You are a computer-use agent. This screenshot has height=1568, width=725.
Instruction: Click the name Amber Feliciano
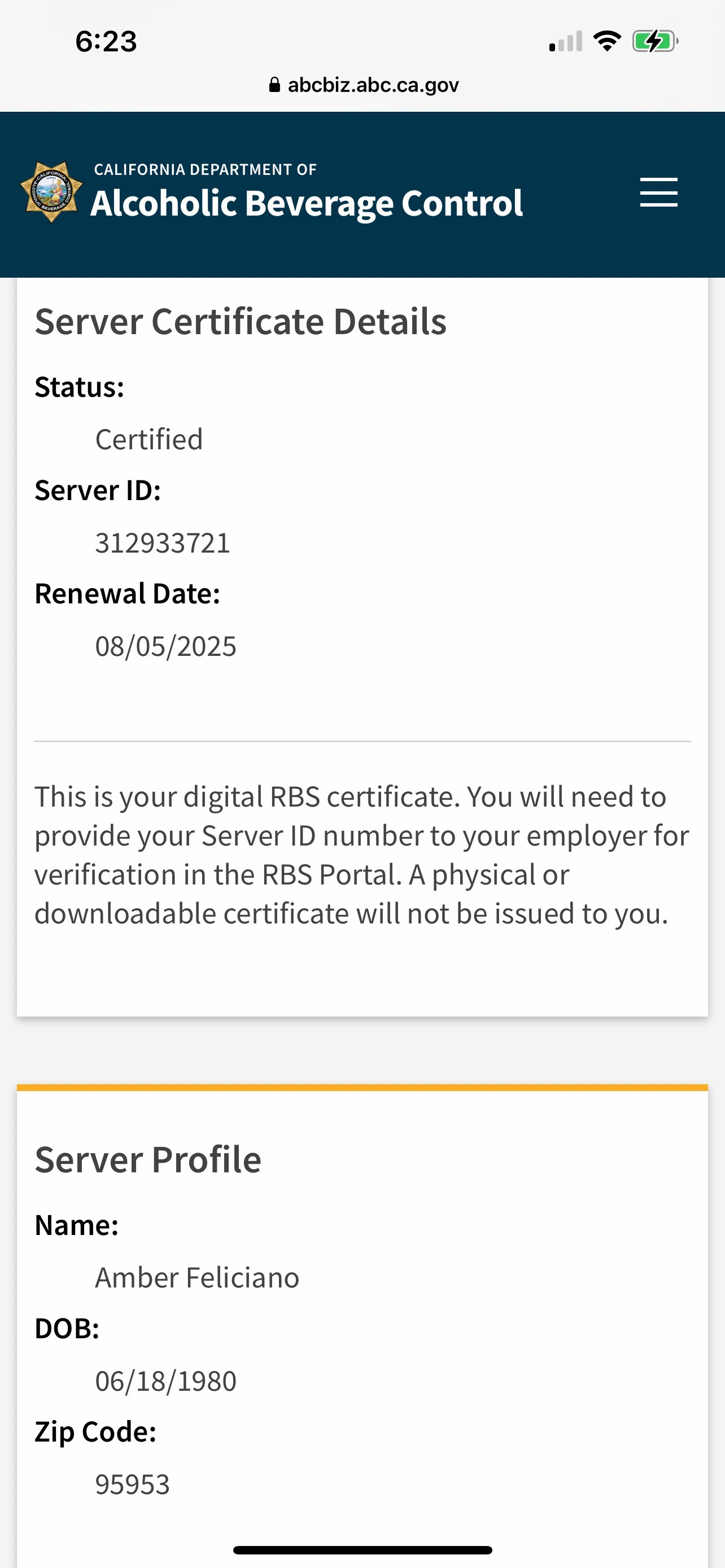pos(197,1277)
